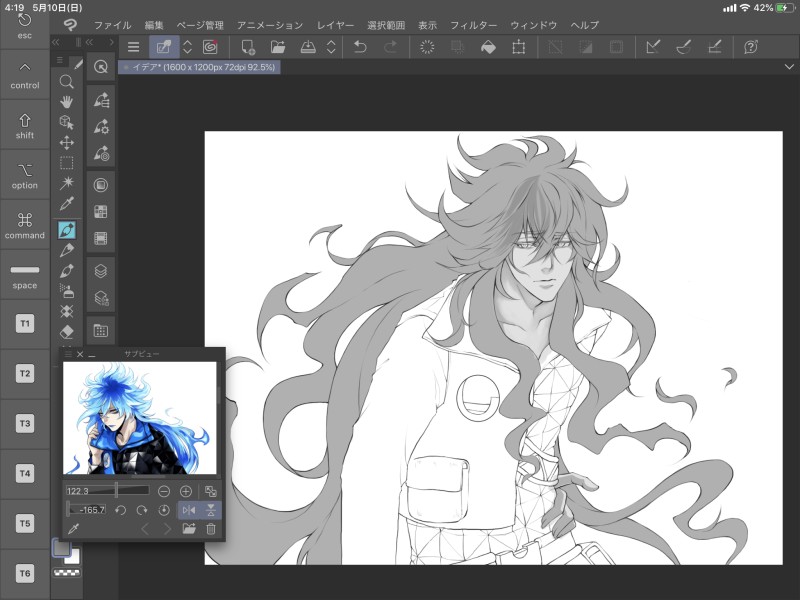Save the document with the Save icon
The image size is (800, 600).
click(308, 47)
